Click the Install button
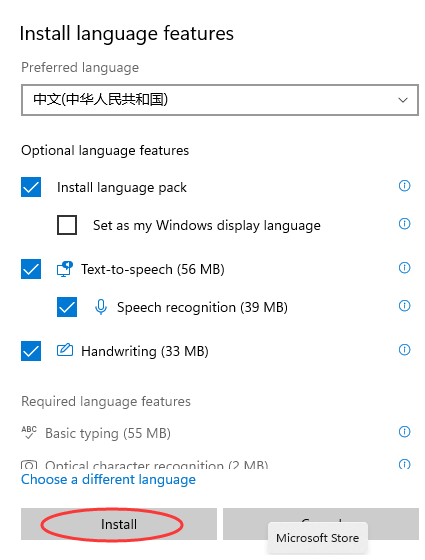 [x=119, y=524]
